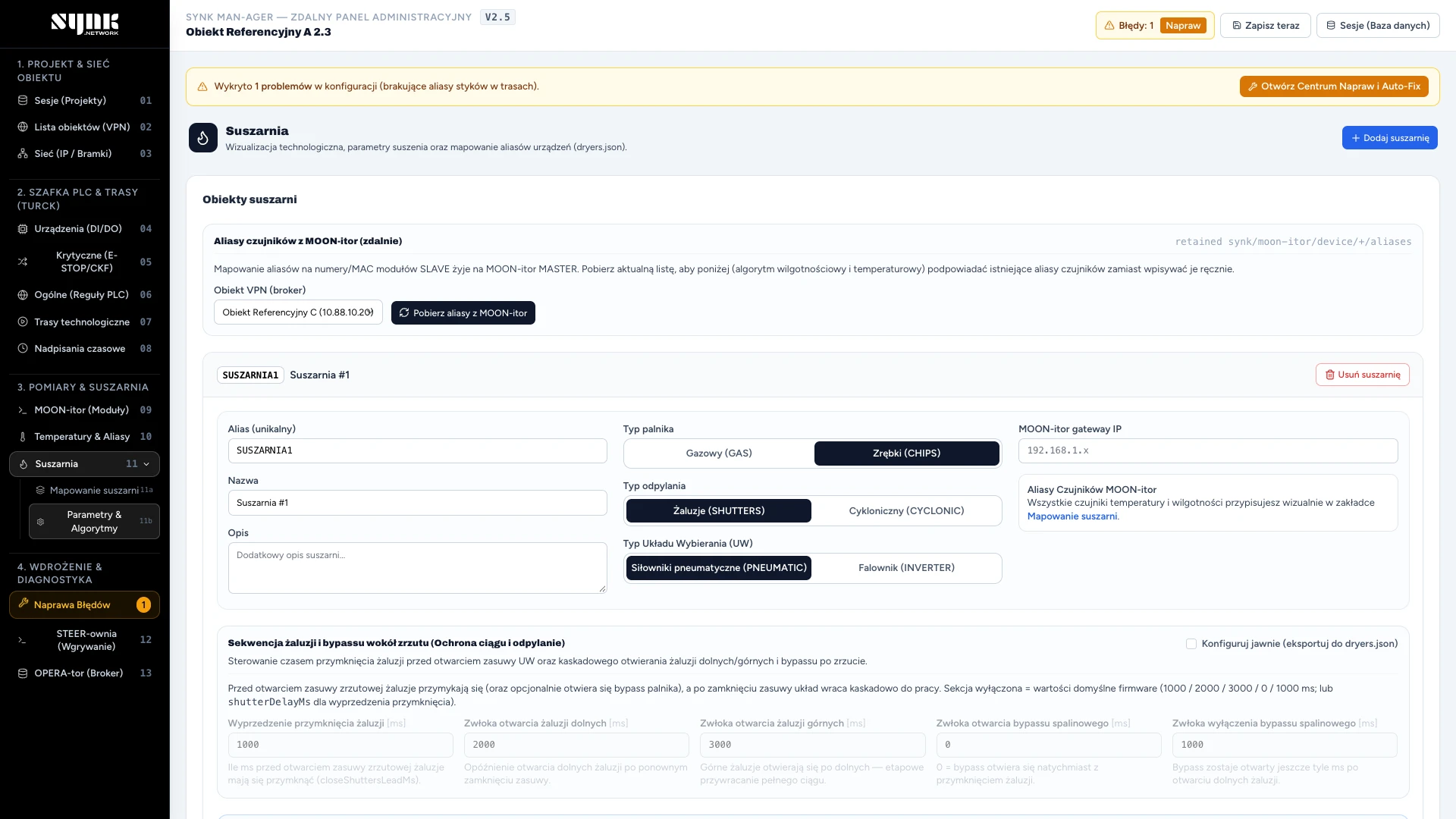The width and height of the screenshot is (1456, 819).
Task: Collapse the Suszarnia sidebar section chevron
Action: click(x=146, y=464)
